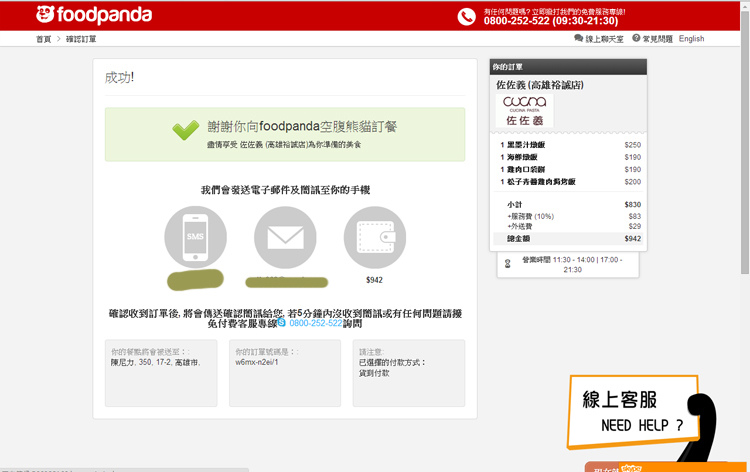
Task: Click the delivery address box
Action: [161, 373]
